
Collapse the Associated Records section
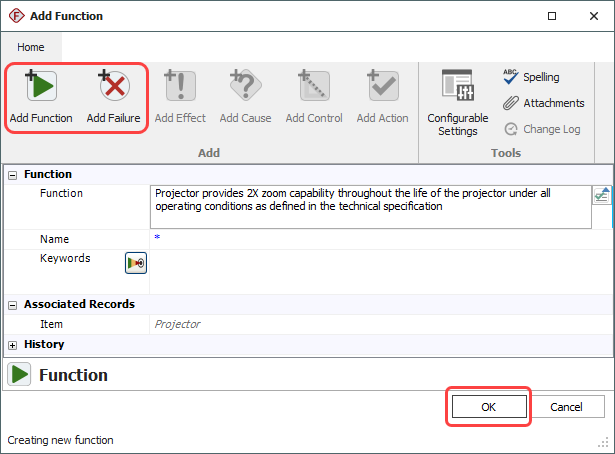[x=13, y=304]
